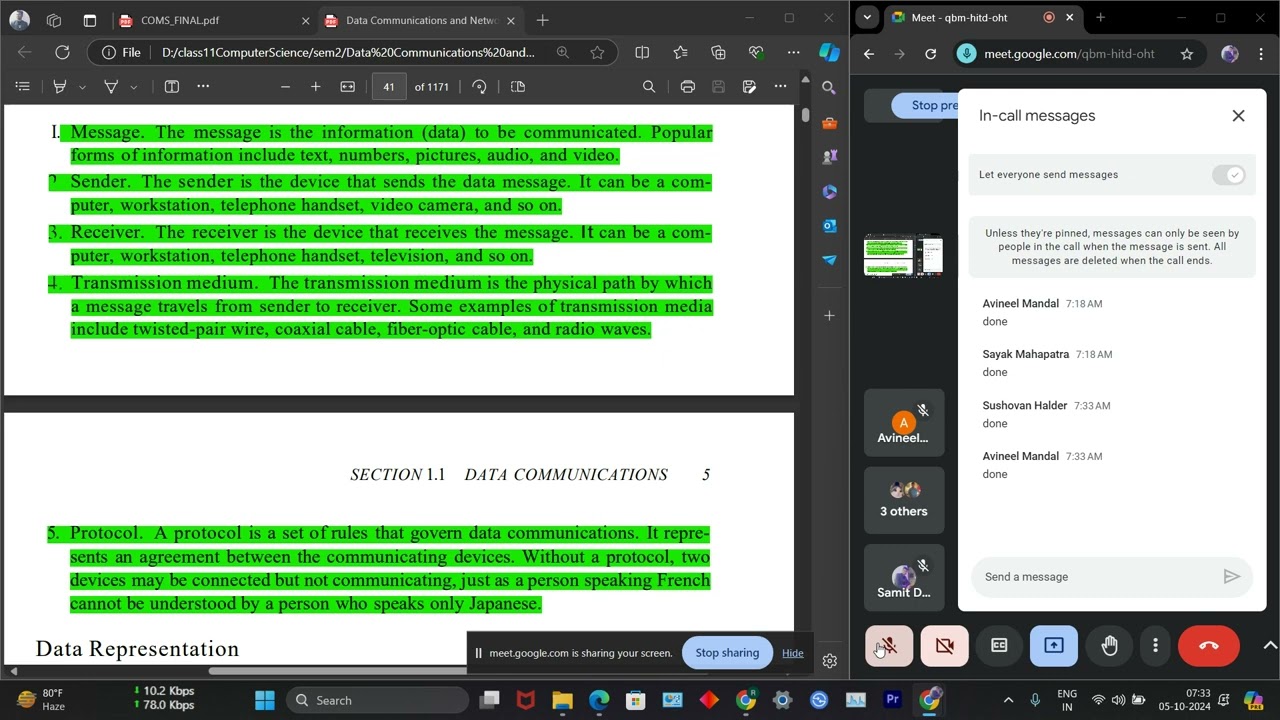Leave the Google Meet call
Screen dimensions: 1280x720
(x=1209, y=646)
